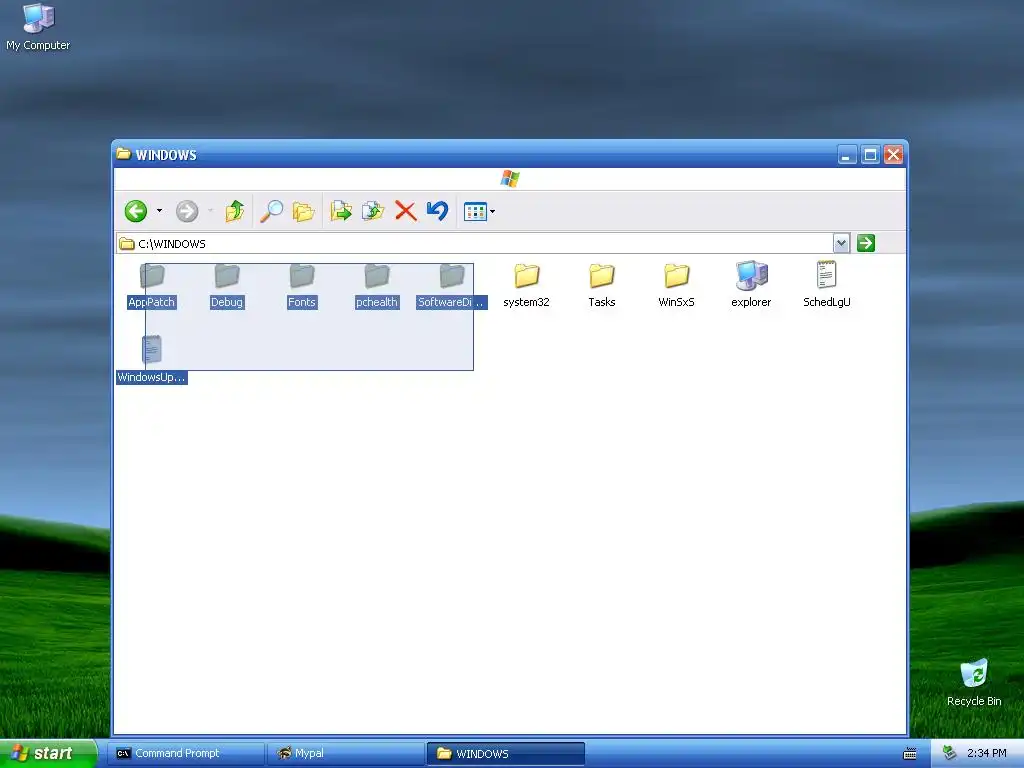Select the WindowsUp... log file

(152, 360)
